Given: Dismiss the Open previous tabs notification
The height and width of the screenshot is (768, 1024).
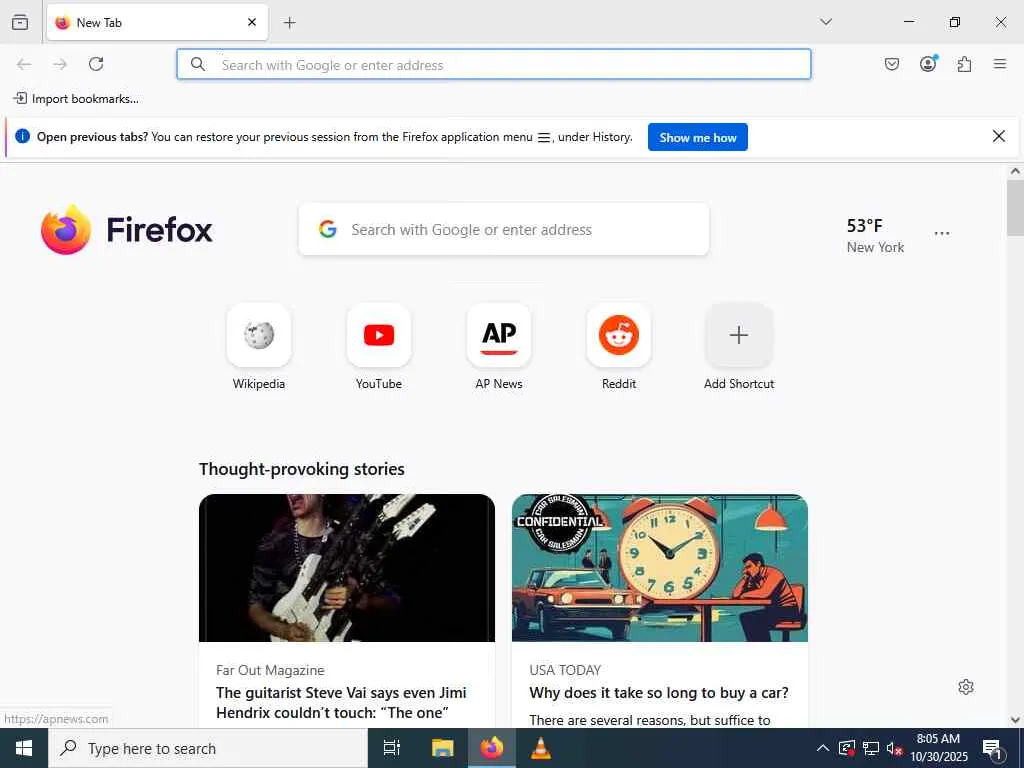Looking at the screenshot, I should [x=999, y=136].
